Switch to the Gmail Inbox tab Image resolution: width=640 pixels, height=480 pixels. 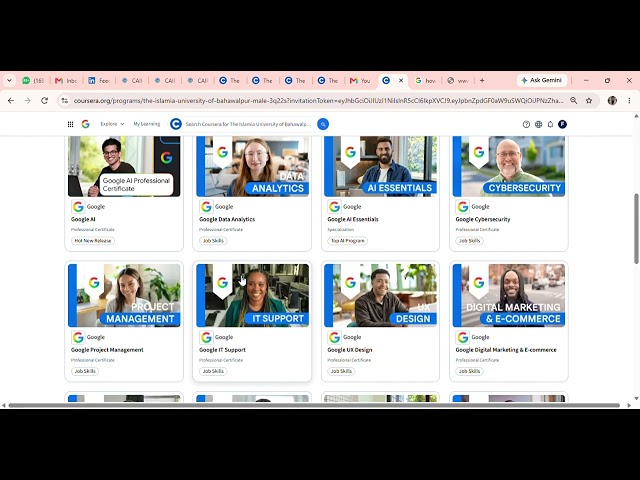66,80
